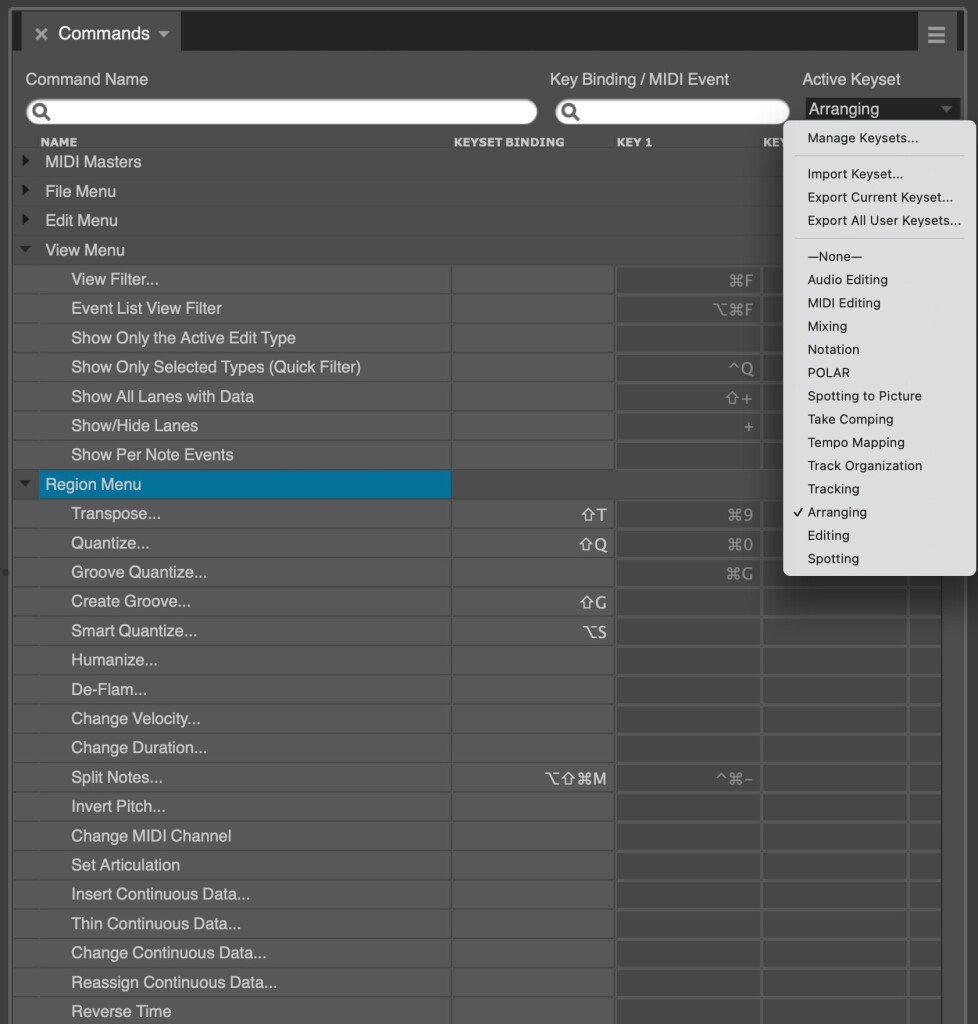
Task: Pick —None— in the keyset list
Action: tap(834, 257)
